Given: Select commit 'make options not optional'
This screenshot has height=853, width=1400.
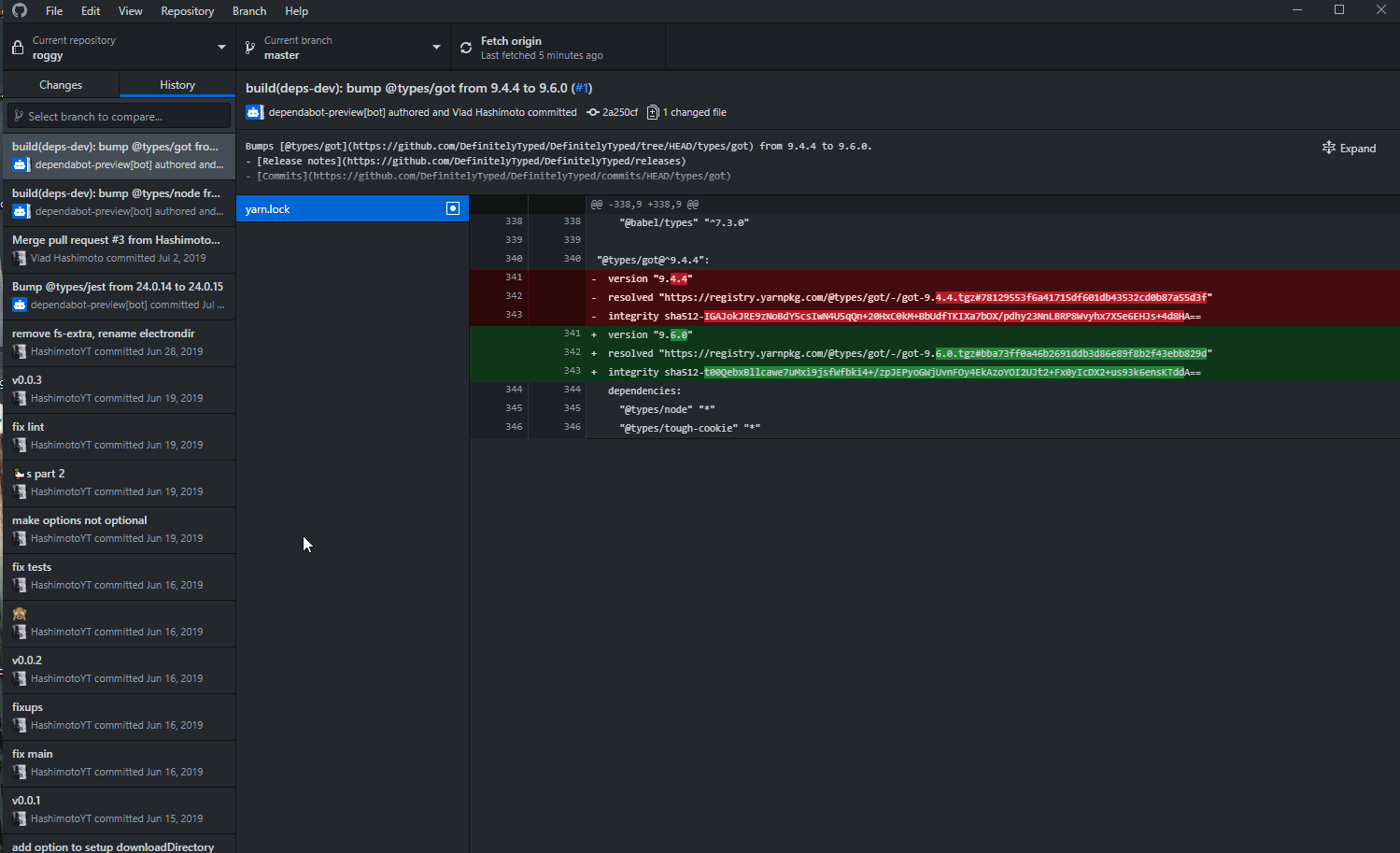Looking at the screenshot, I should click(x=119, y=530).
